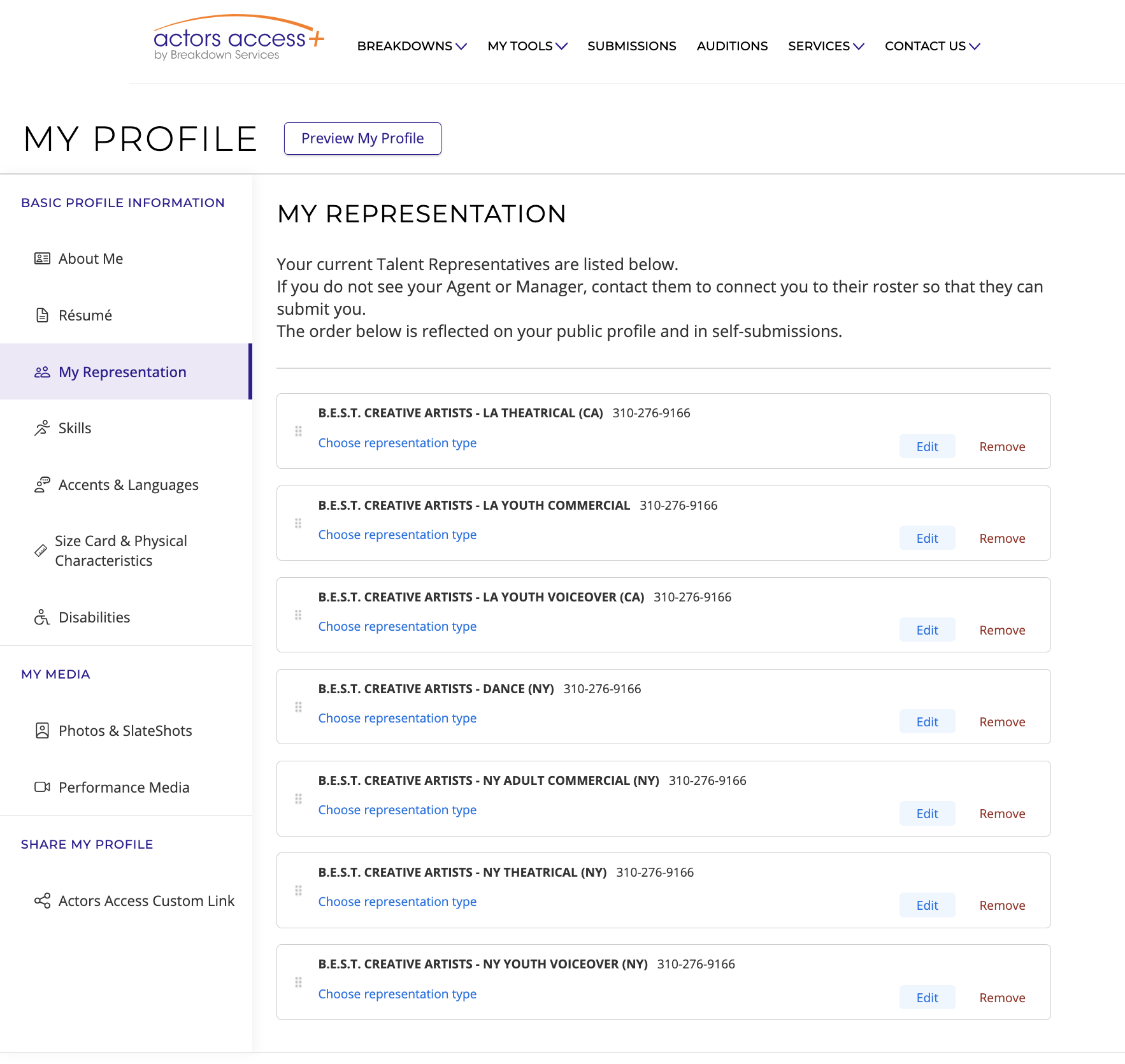Edit the LA Youth Commercial representation
Screen dimensions: 1125x1064
pos(927,538)
